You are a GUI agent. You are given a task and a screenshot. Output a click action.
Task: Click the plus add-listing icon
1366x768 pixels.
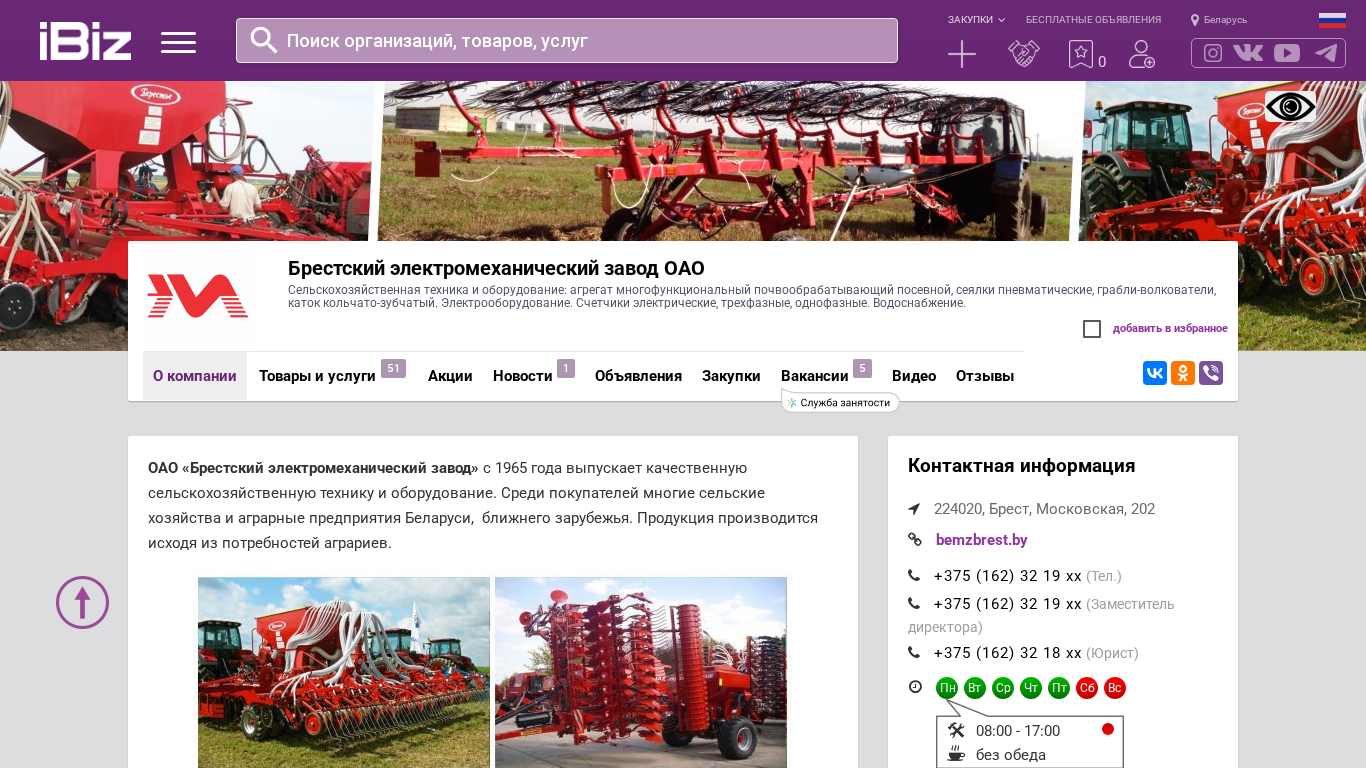(x=962, y=54)
